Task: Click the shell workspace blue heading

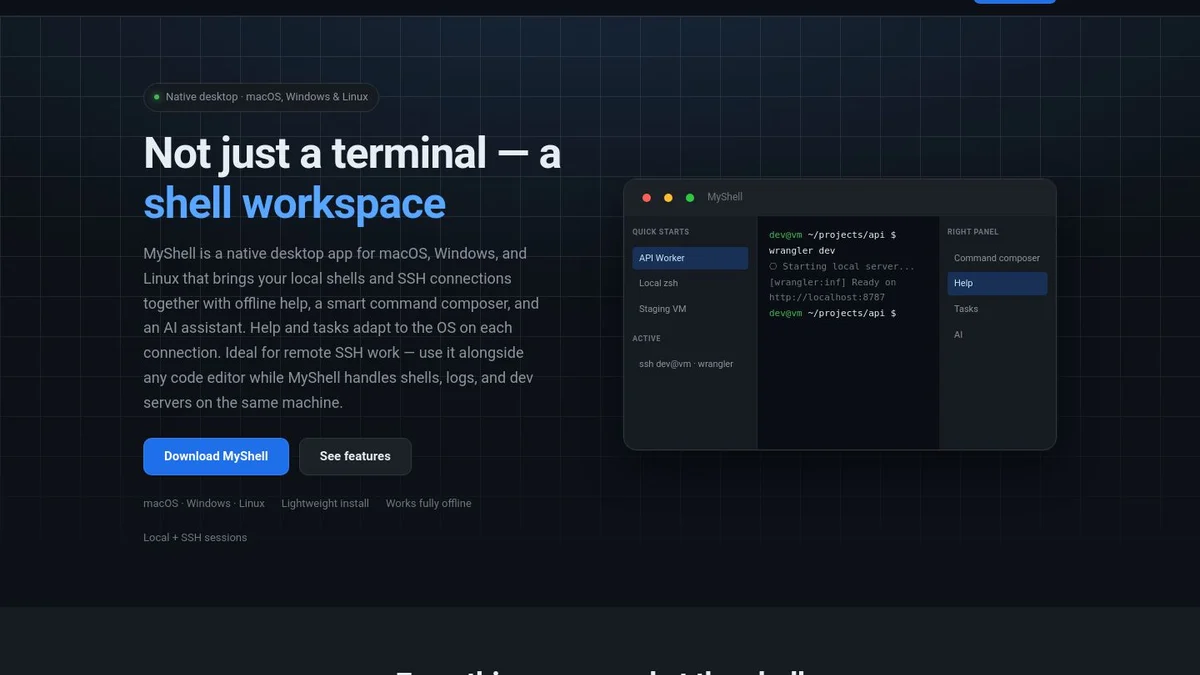Action: click(295, 204)
